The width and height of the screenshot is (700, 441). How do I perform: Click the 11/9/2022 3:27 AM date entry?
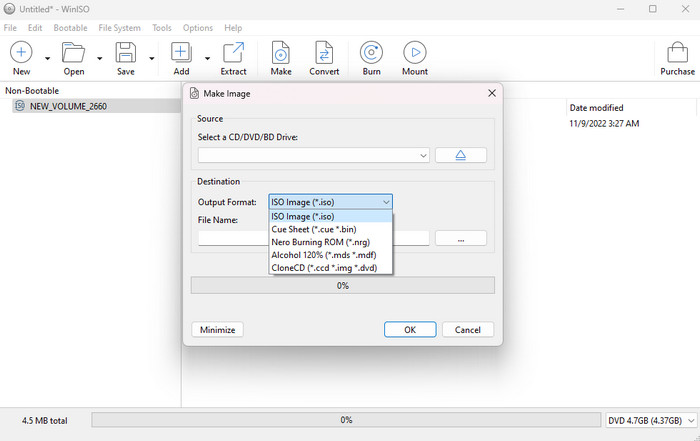click(x=604, y=124)
